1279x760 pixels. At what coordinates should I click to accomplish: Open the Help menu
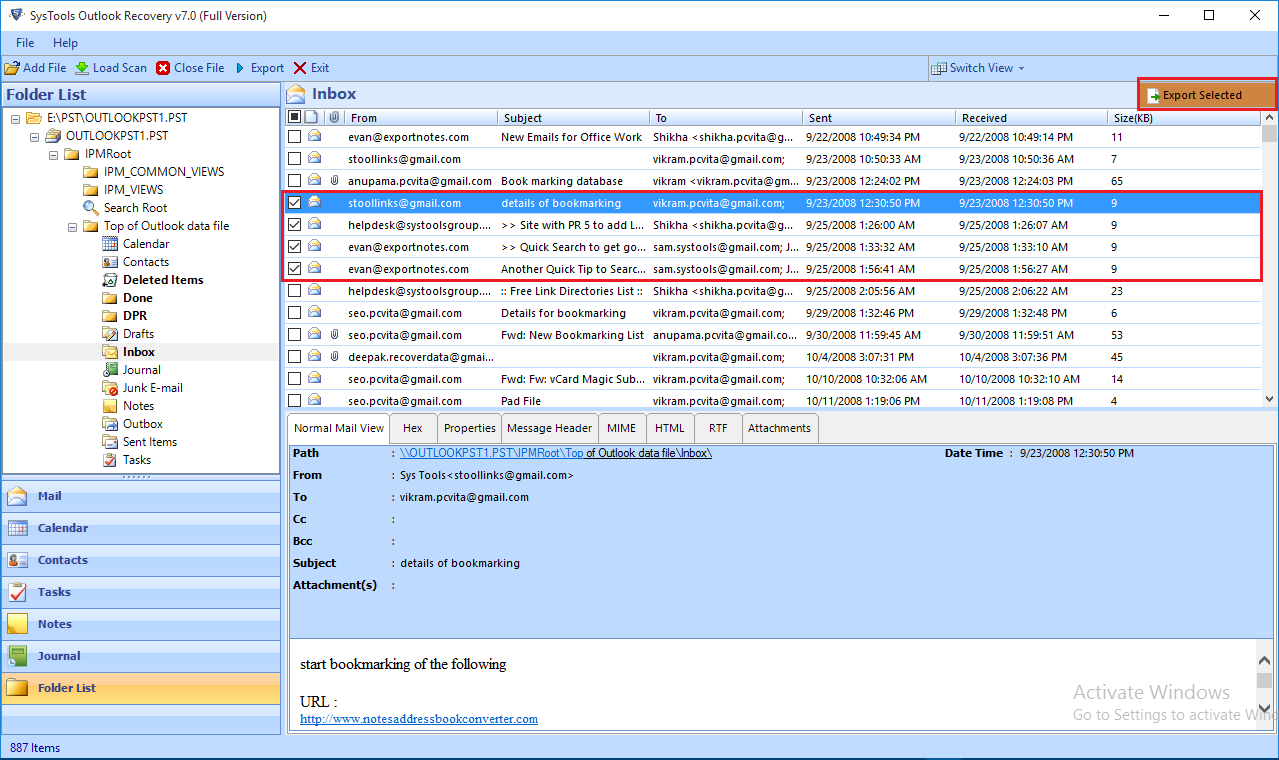coord(65,43)
